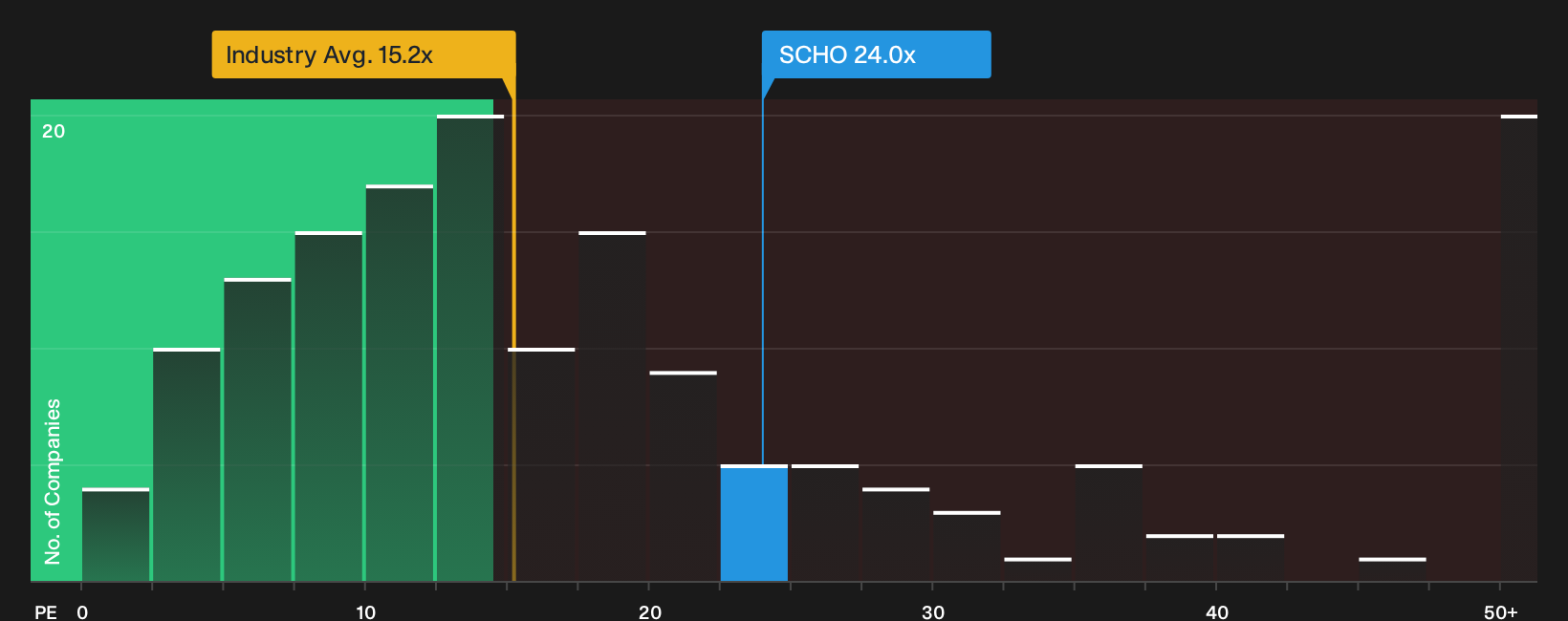The height and width of the screenshot is (621, 1568).
Task: Click the dark bar at PE 15-17.5
Action: coord(542,465)
